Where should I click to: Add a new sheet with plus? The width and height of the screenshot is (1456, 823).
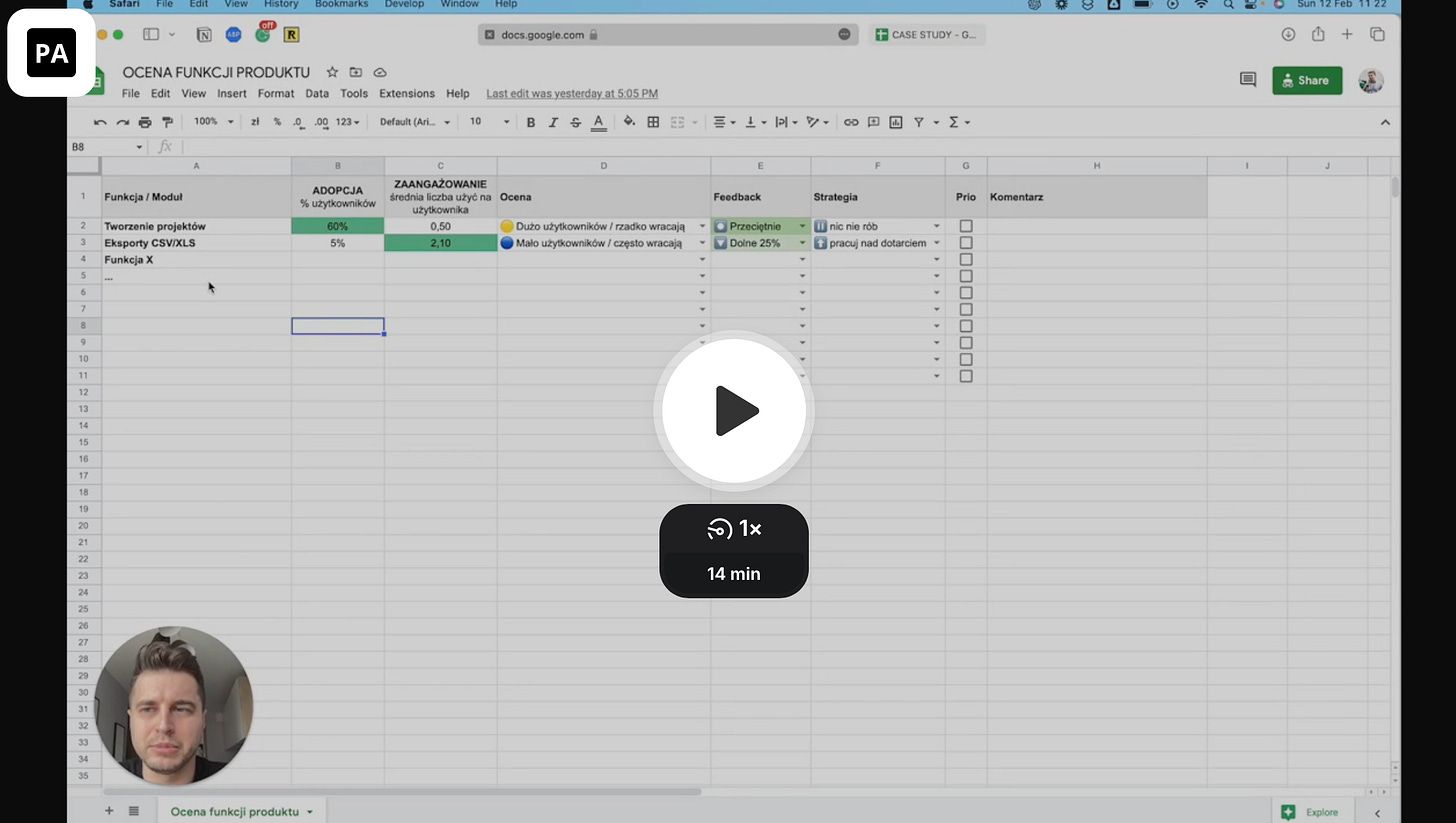click(x=109, y=811)
